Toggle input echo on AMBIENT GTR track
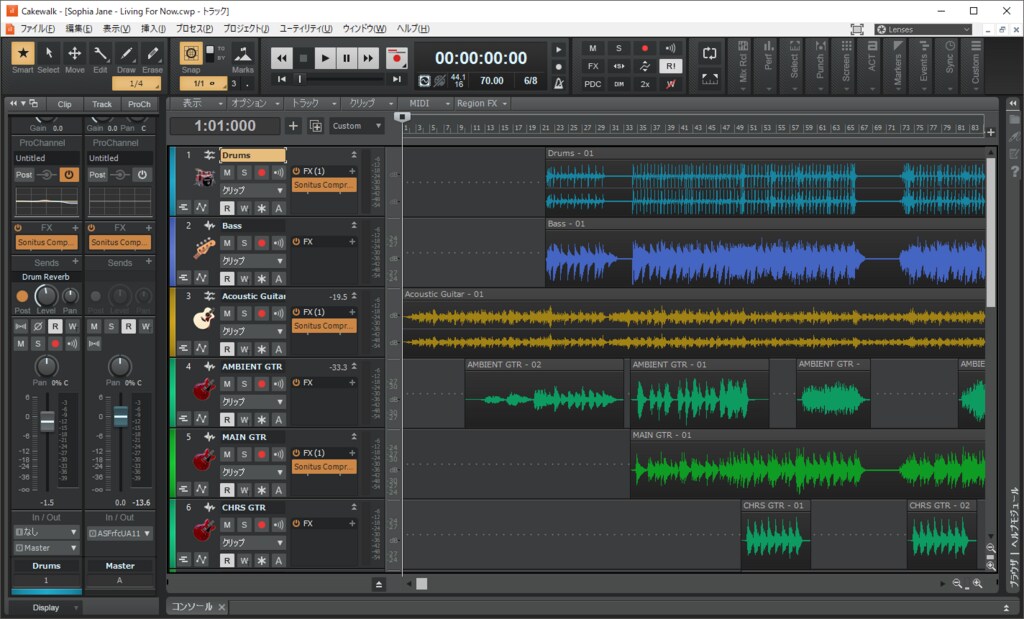This screenshot has height=619, width=1024. click(279, 384)
